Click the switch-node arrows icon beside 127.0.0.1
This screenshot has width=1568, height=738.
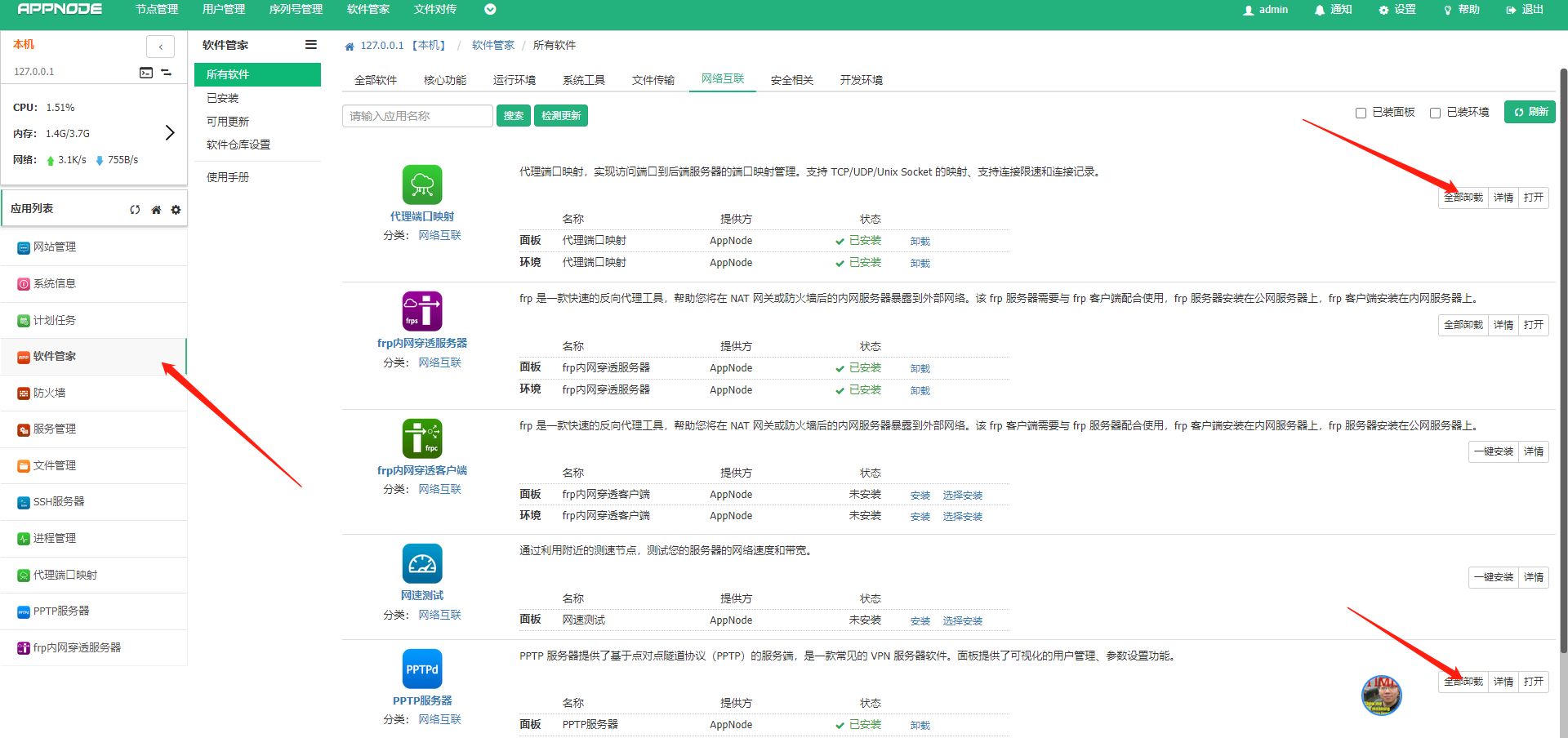pos(166,73)
